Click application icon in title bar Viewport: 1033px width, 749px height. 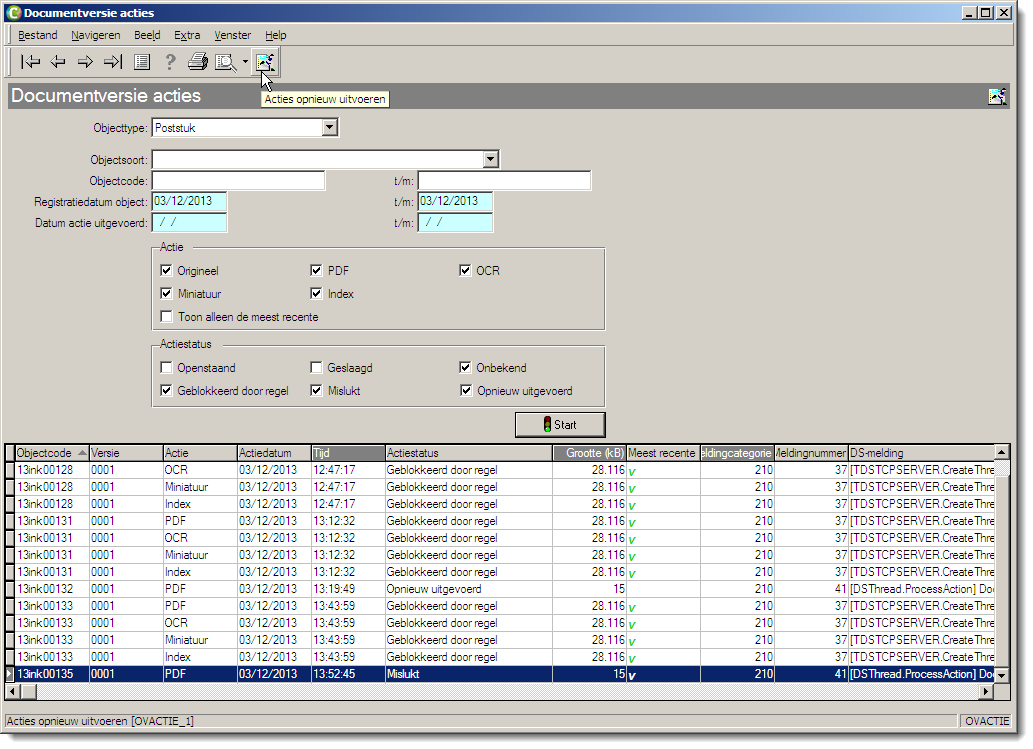coord(13,13)
